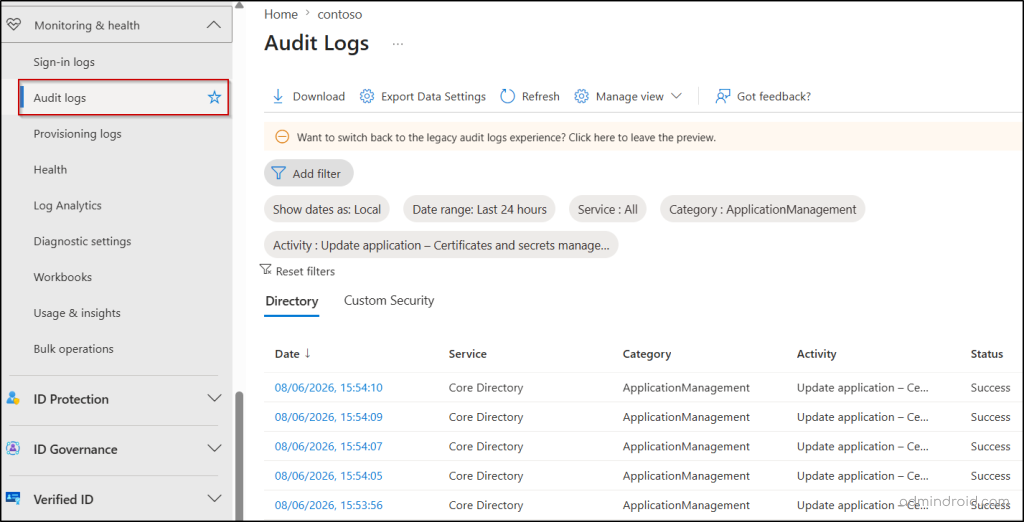Screen dimensions: 1024x522
Task: Open log entry dated 08/06/2026, 15:53:56
Action: point(328,505)
